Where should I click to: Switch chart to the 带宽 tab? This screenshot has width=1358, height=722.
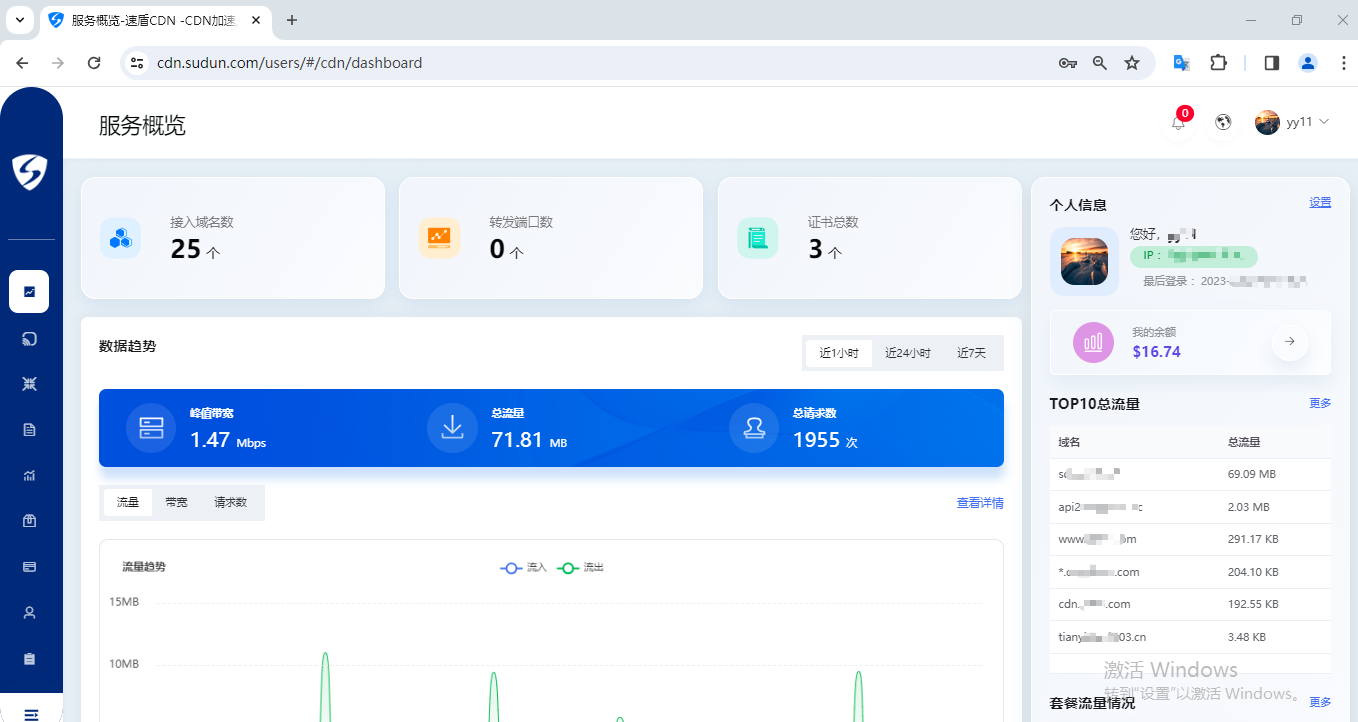point(176,503)
